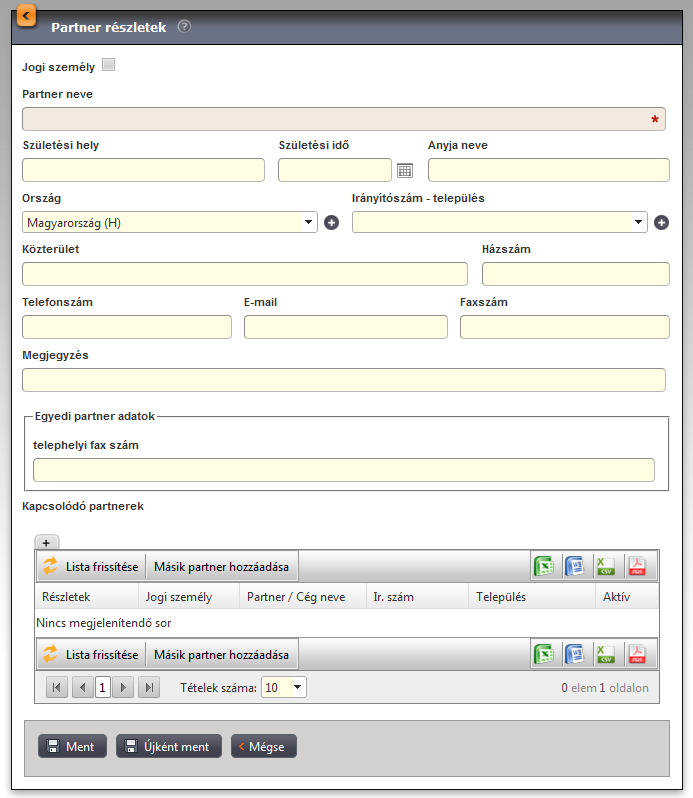Toggle the Jogi személy checkbox
The height and width of the screenshot is (798, 693).
(x=108, y=65)
